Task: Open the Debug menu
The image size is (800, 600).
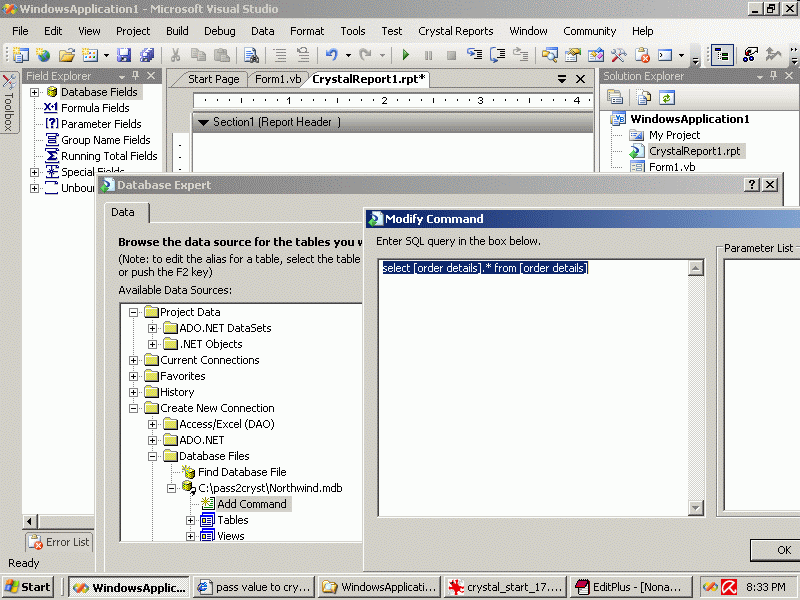Action: 220,31
